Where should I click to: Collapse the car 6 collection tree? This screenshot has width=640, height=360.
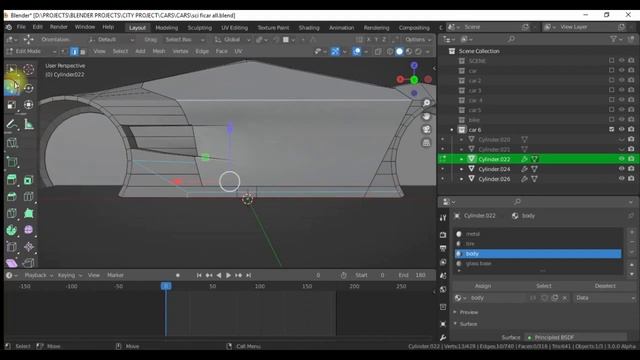coord(452,130)
